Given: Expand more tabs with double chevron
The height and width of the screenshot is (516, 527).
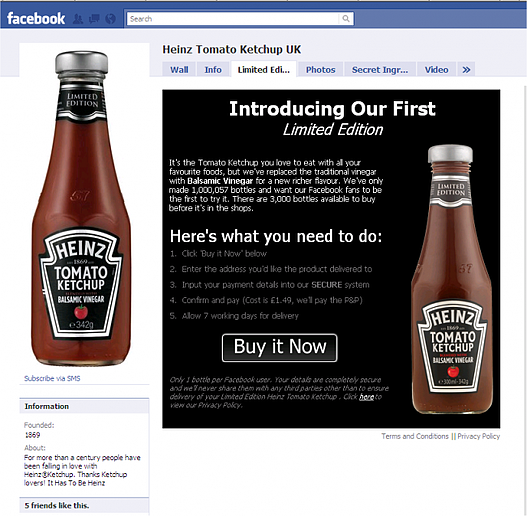Looking at the screenshot, I should 466,70.
